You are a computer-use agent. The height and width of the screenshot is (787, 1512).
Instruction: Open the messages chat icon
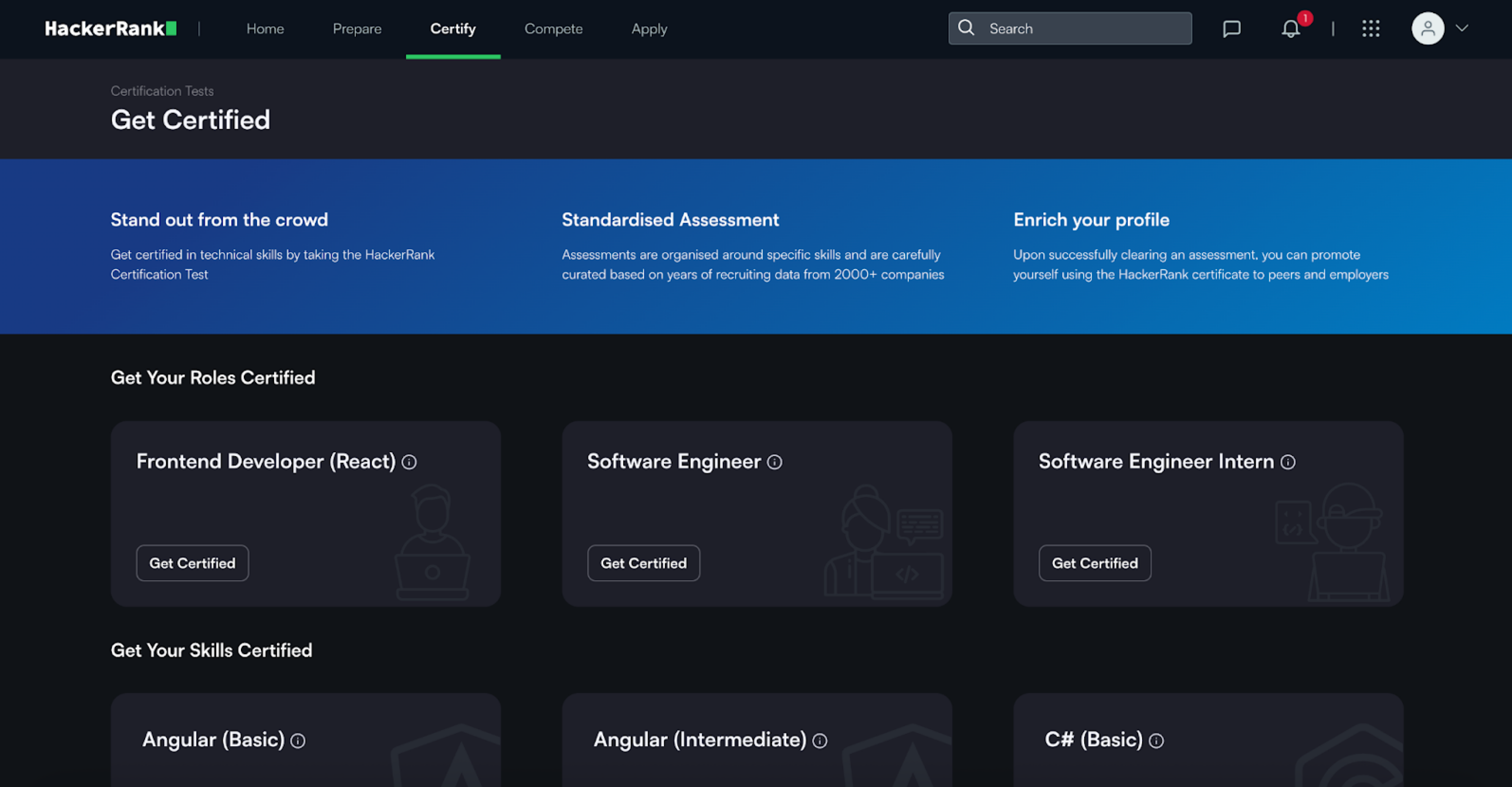[1231, 28]
